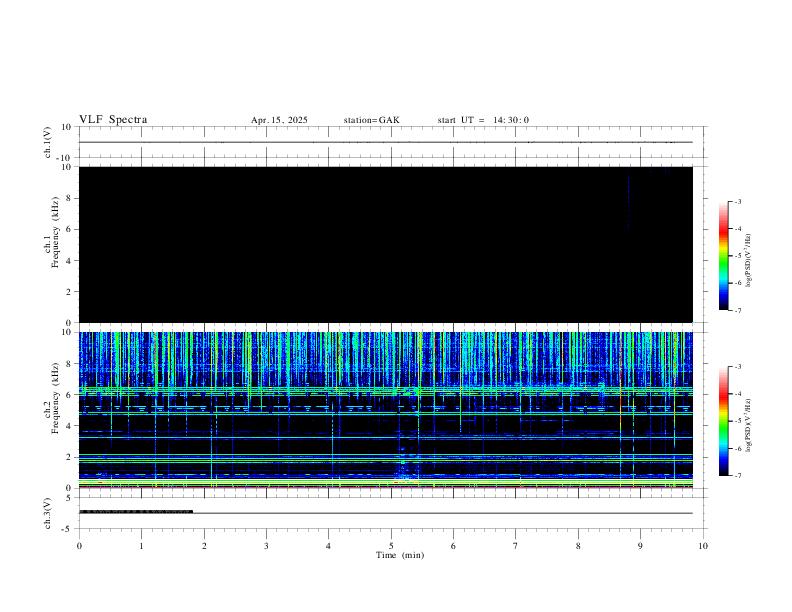Screen dimensions: 792x612
Task: Click the VLF Spectra title text
Action: [x=113, y=120]
